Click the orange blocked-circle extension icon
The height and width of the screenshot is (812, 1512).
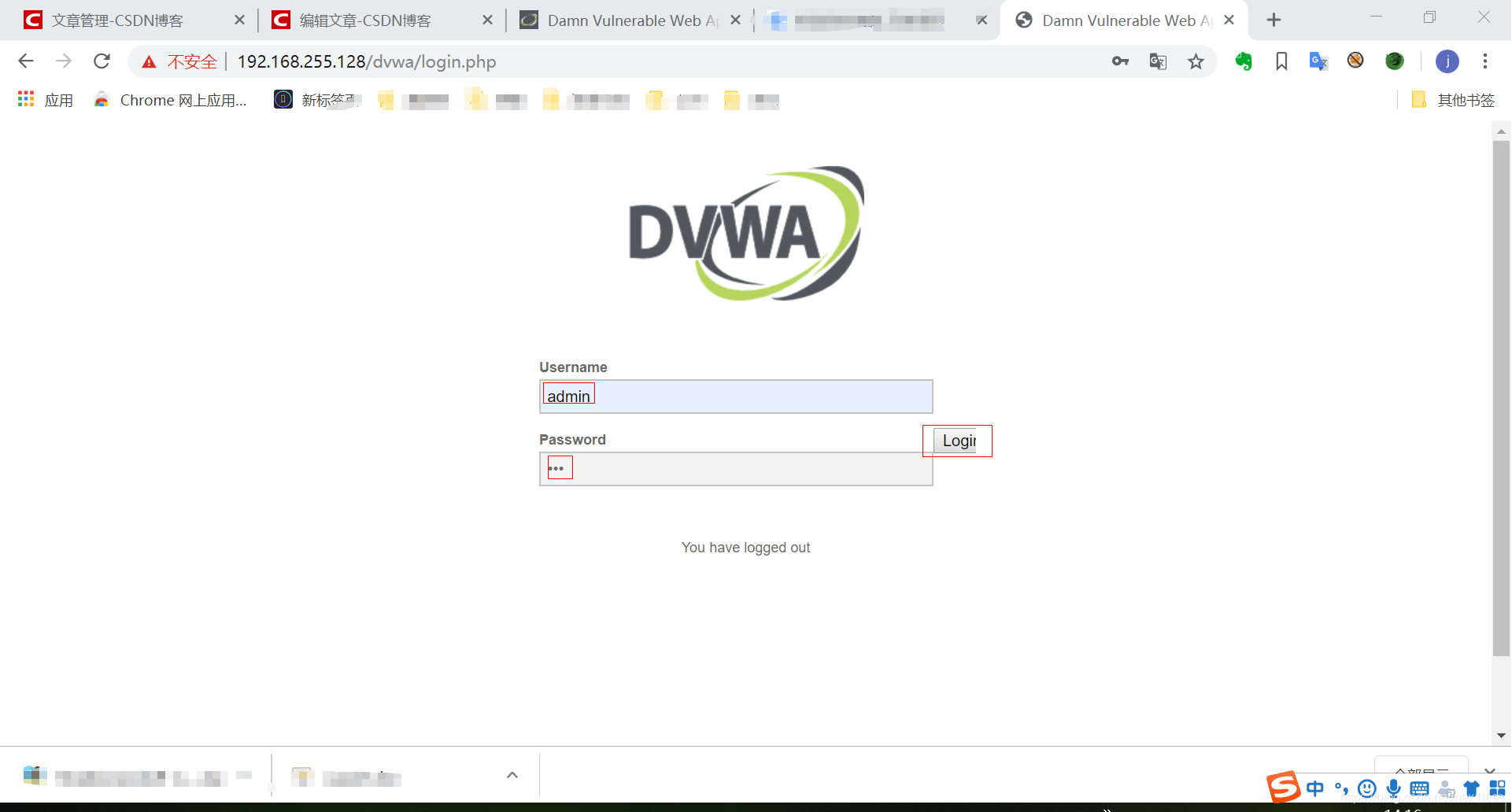tap(1355, 60)
